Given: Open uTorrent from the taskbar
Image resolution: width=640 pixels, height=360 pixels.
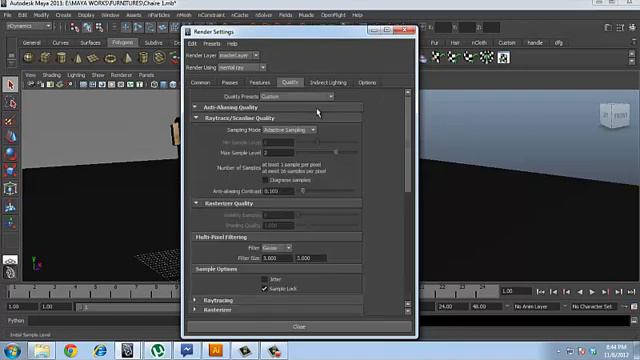Looking at the screenshot, I should 158,351.
